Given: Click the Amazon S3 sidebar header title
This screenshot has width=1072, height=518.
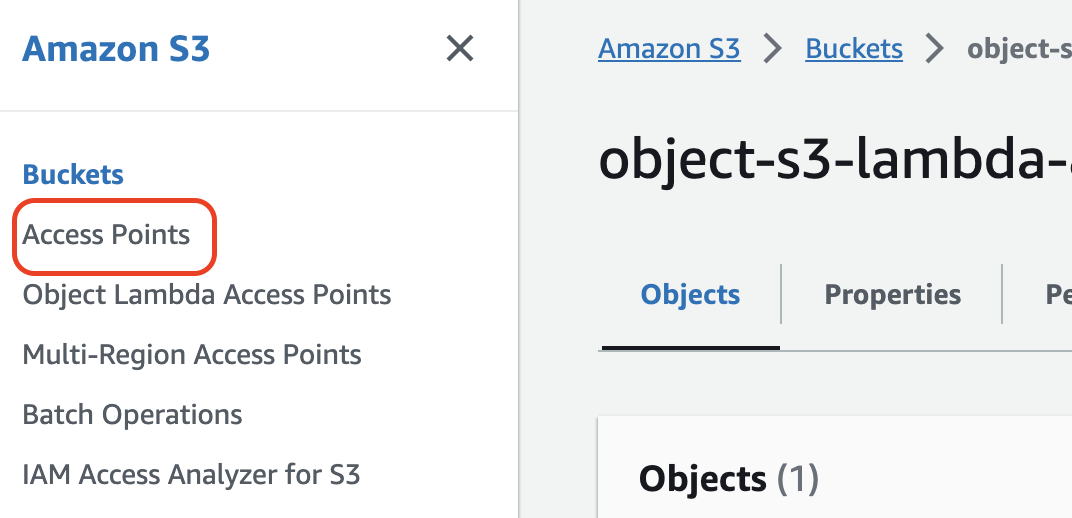Looking at the screenshot, I should 116,49.
